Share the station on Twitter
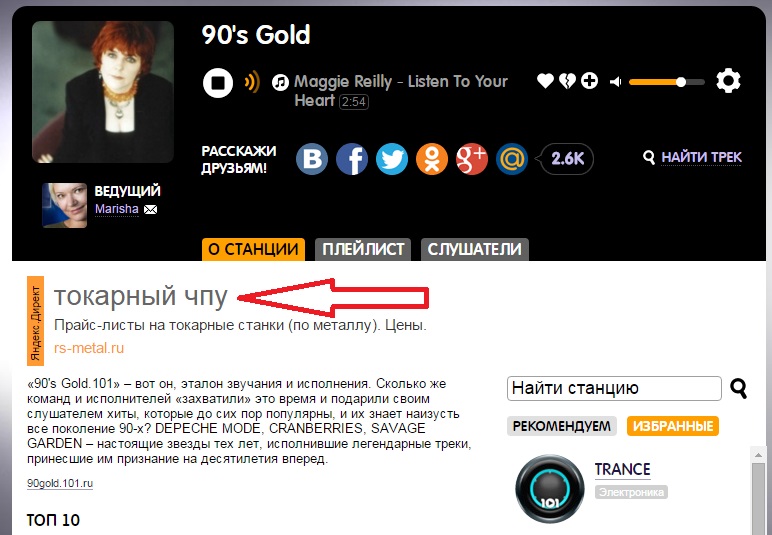772x535 pixels. point(392,159)
